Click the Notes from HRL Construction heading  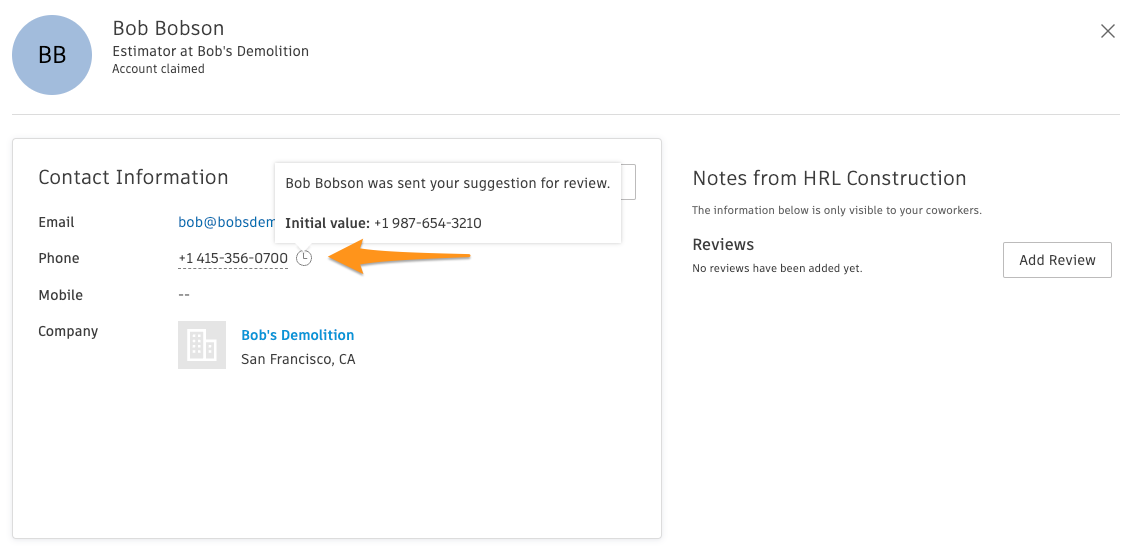click(829, 179)
